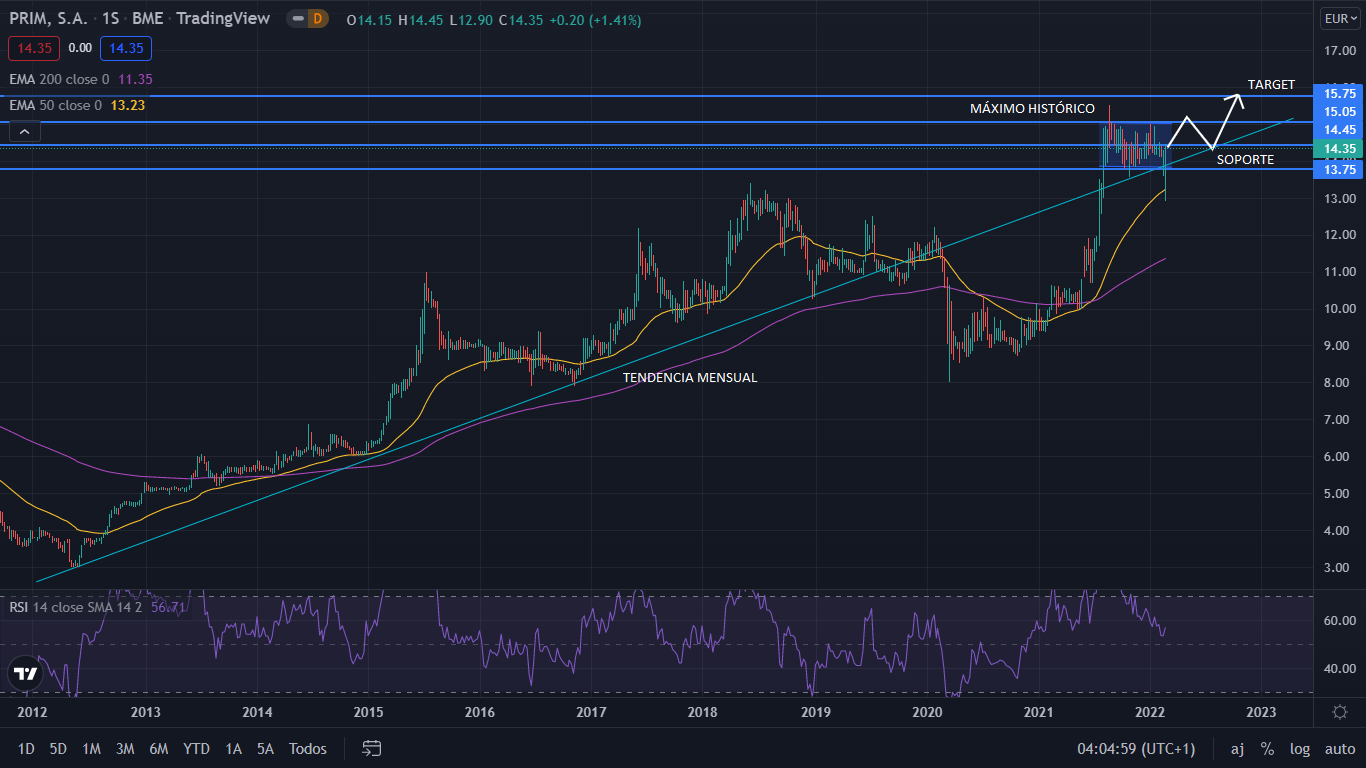
Task: Switch to the 6M time range
Action: click(x=158, y=748)
